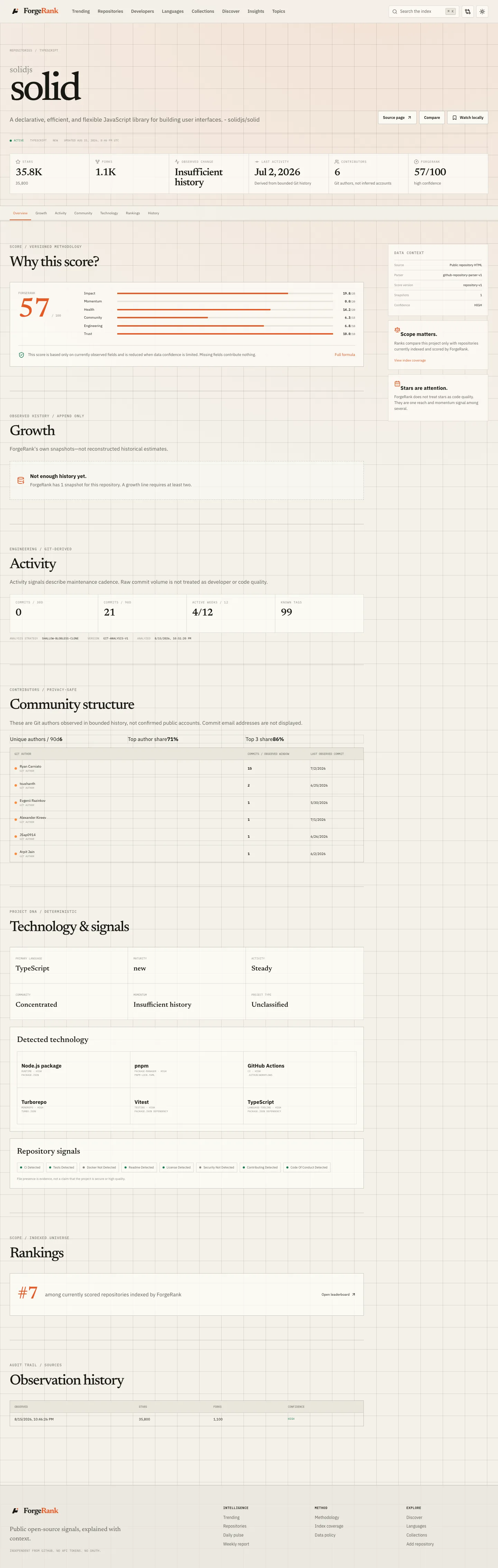Image resolution: width=498 pixels, height=1568 pixels.
Task: Switch to the Growth tab
Action: (x=41, y=213)
